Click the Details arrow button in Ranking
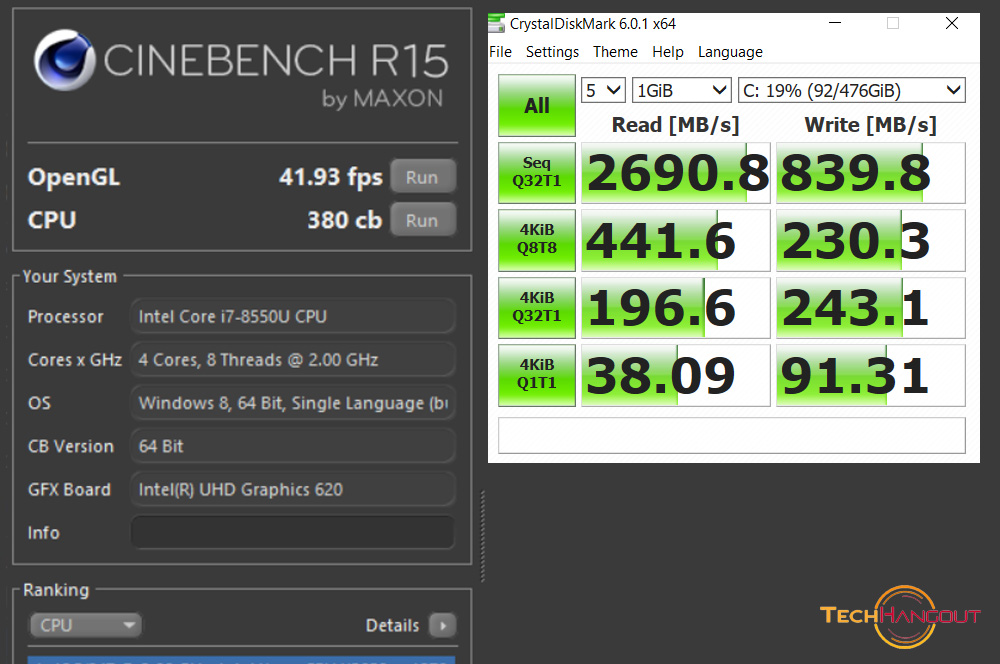The width and height of the screenshot is (1000, 664). (x=443, y=625)
